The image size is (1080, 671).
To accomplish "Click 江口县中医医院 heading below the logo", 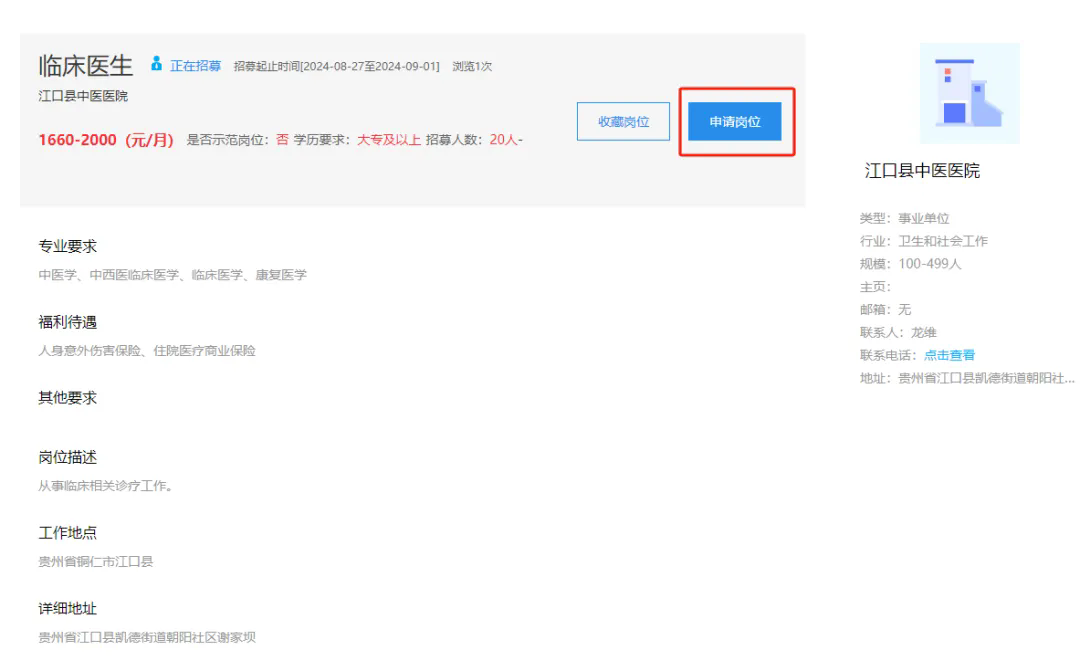I will tap(922, 171).
